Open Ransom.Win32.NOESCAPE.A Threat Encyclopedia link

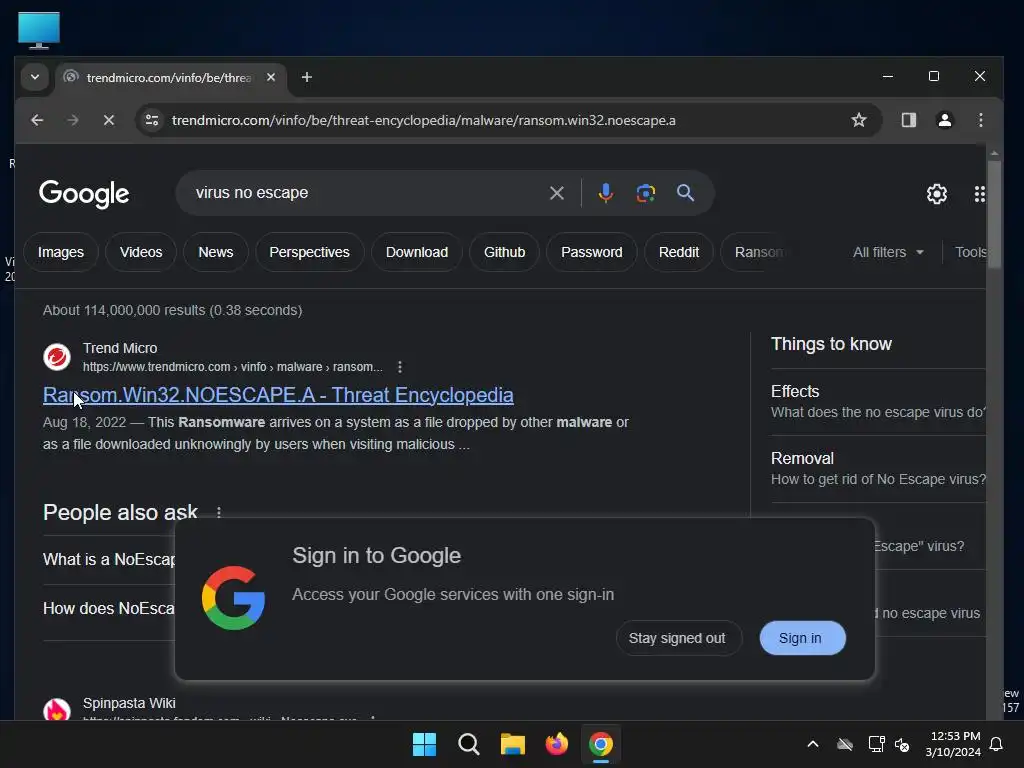point(278,395)
